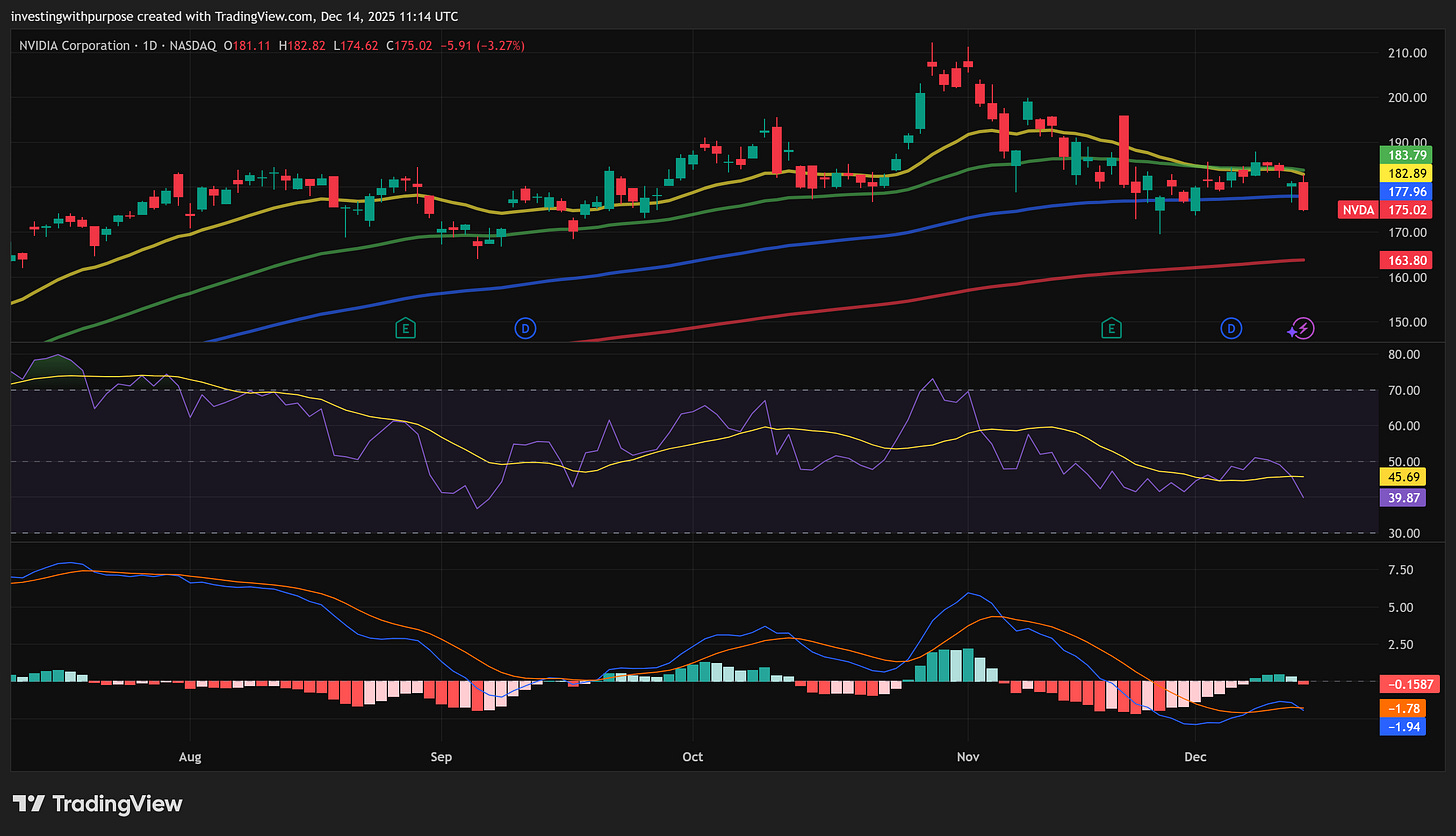Click the red 175.02 last price label
Viewport: 1456px width, 836px height.
click(x=1405, y=210)
